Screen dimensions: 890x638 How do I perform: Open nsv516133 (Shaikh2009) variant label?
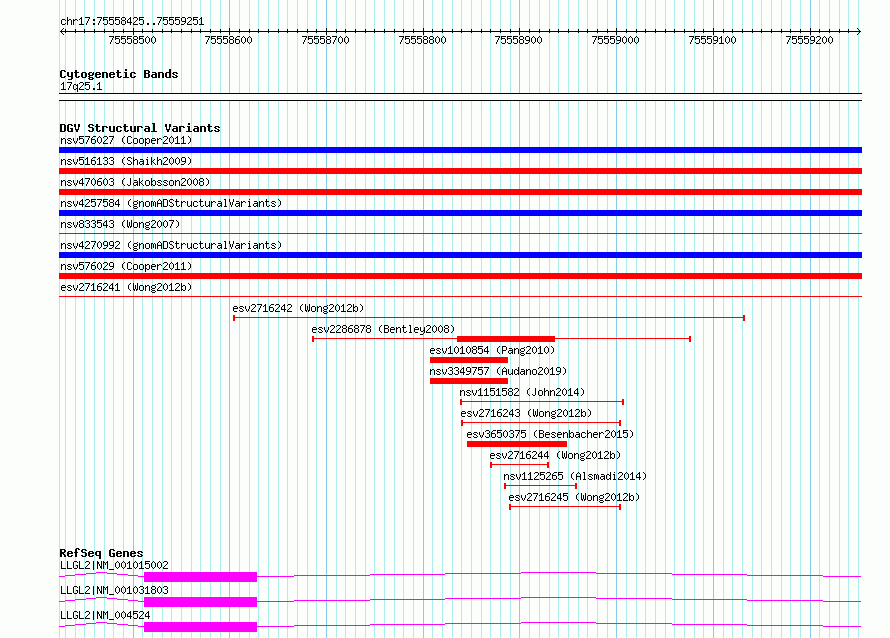pos(126,161)
